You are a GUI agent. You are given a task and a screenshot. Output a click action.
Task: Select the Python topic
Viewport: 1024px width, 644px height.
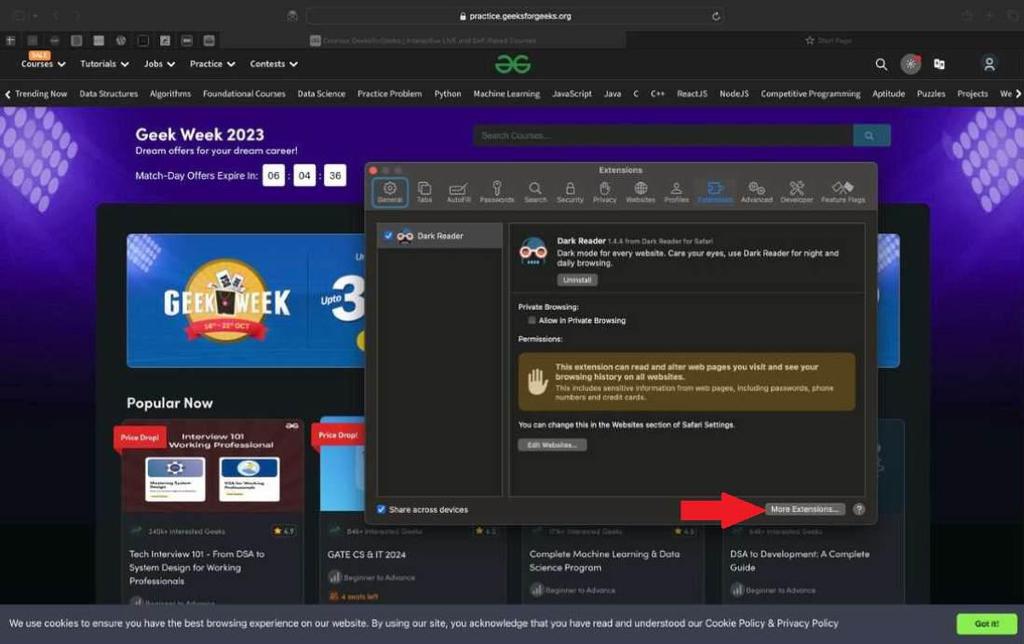[447, 94]
